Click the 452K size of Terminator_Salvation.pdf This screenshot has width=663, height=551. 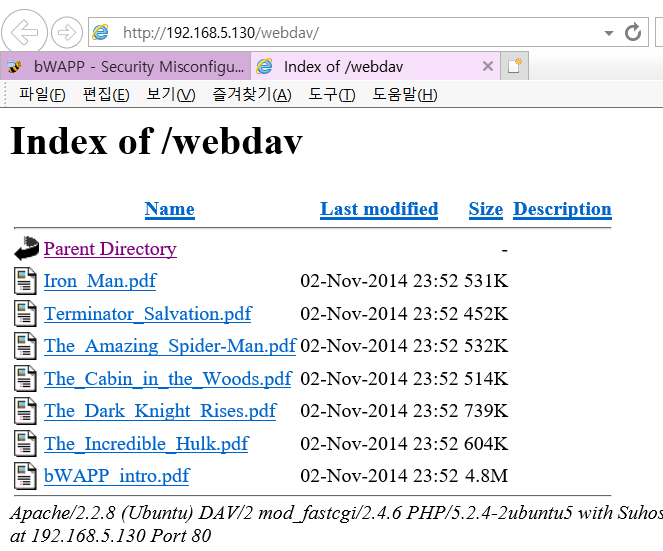point(486,314)
